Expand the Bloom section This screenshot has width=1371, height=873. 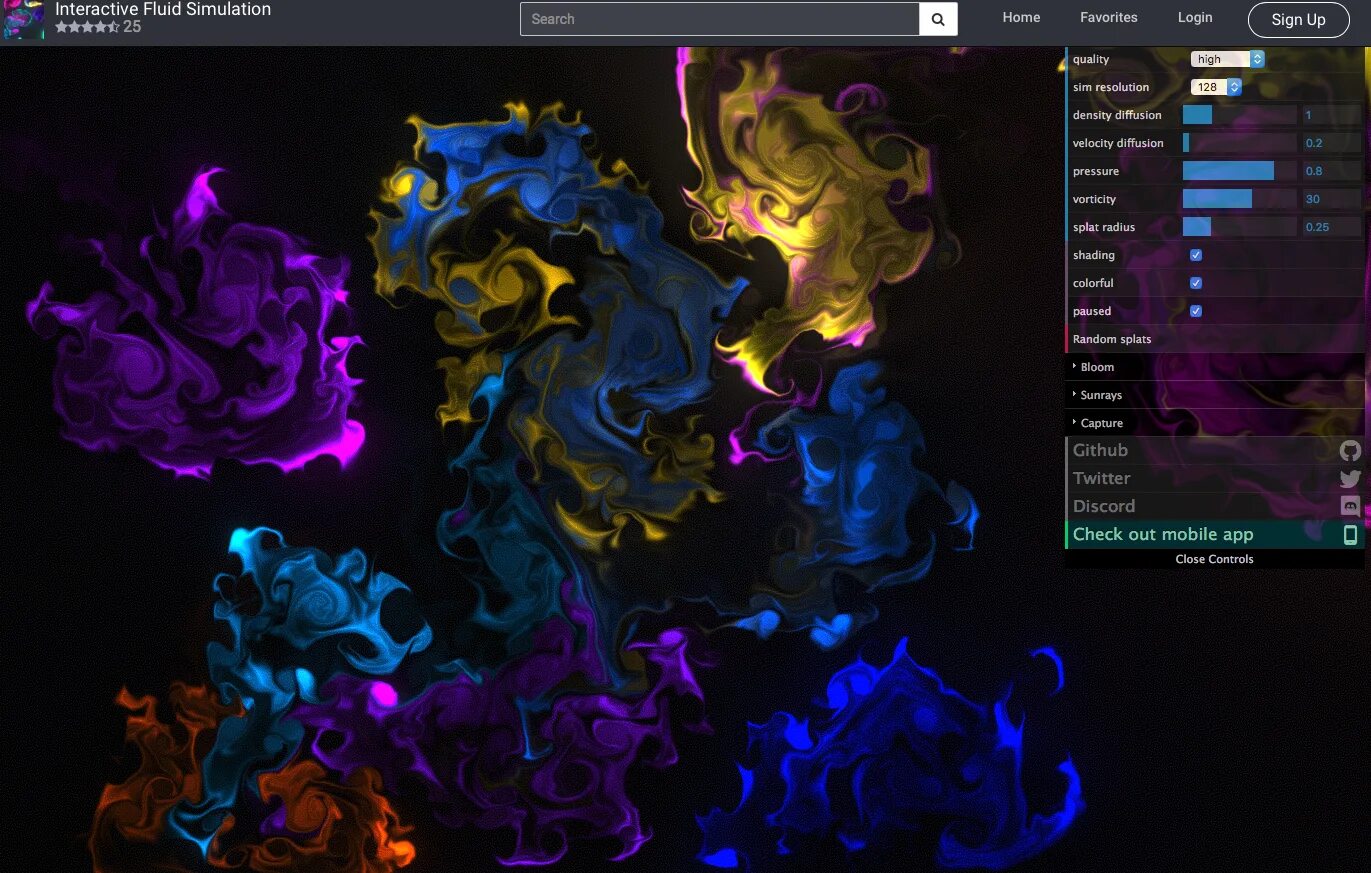(x=1096, y=367)
